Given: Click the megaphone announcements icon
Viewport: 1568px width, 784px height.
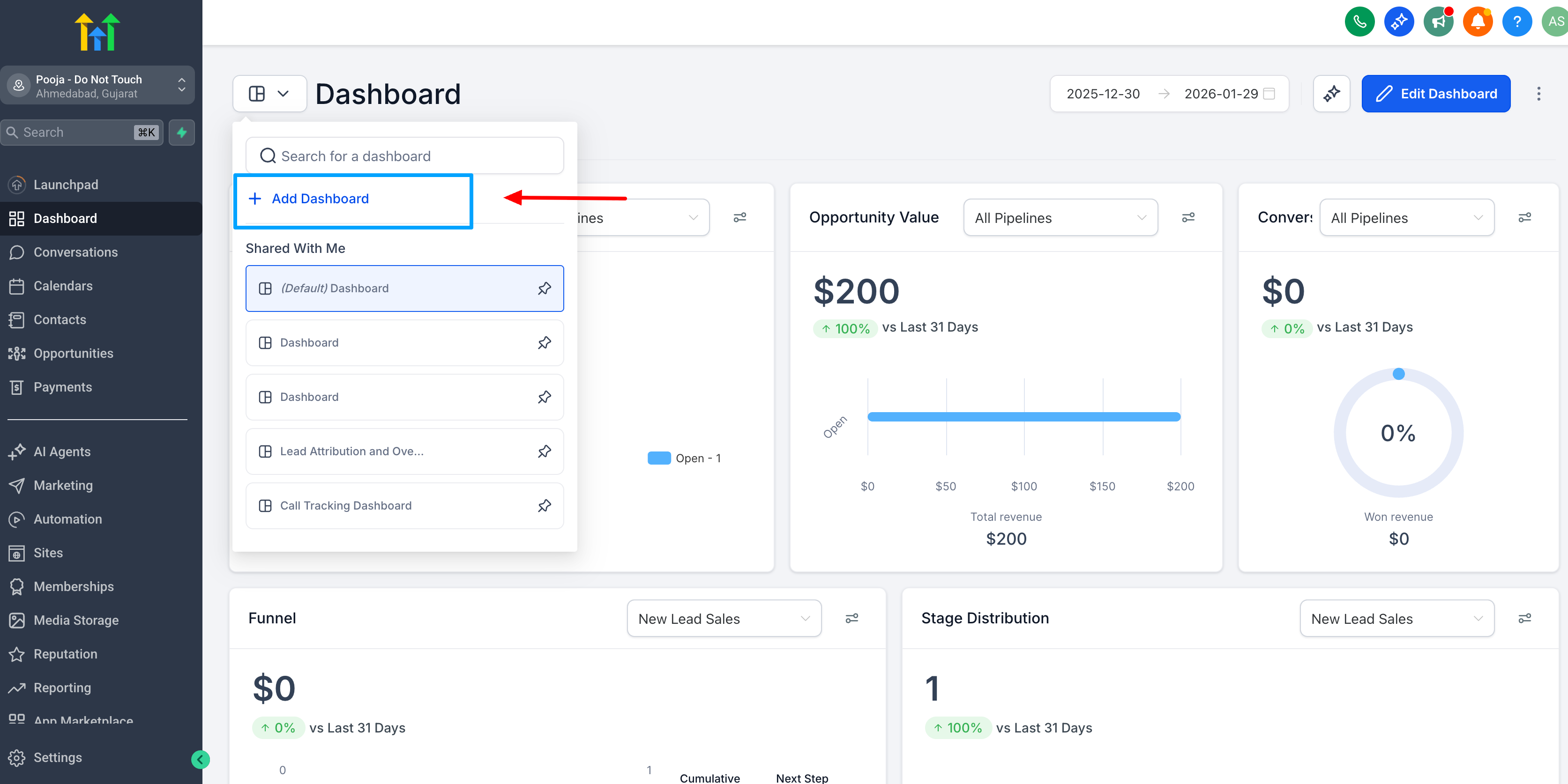Looking at the screenshot, I should [x=1438, y=22].
